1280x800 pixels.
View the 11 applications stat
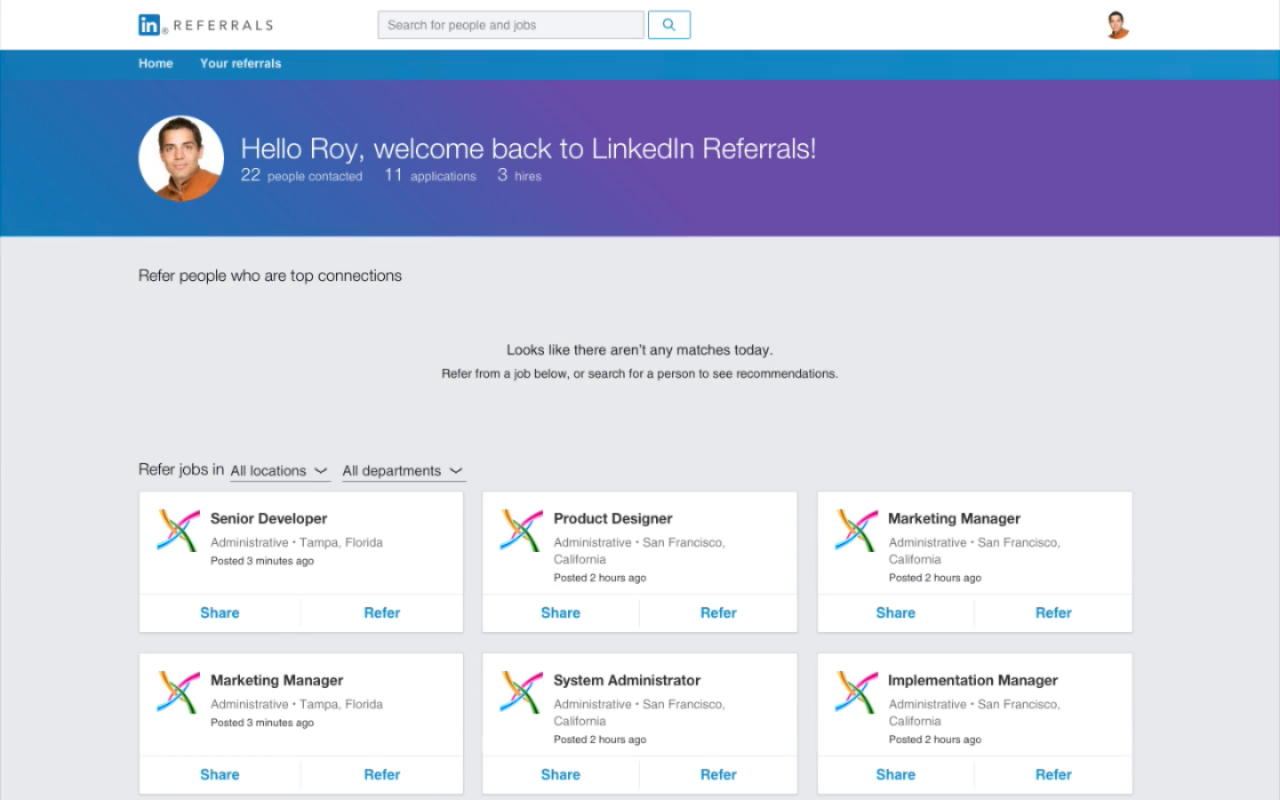(x=430, y=176)
